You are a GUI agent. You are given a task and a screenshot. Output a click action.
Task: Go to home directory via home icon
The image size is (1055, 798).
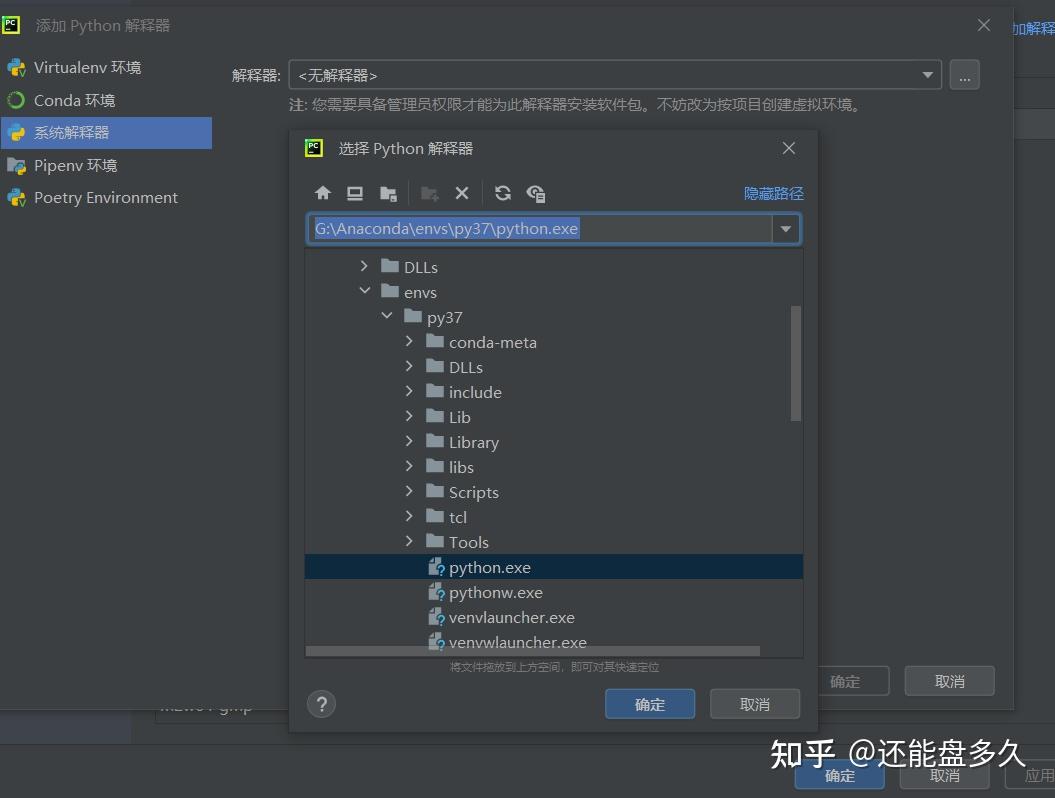click(323, 194)
